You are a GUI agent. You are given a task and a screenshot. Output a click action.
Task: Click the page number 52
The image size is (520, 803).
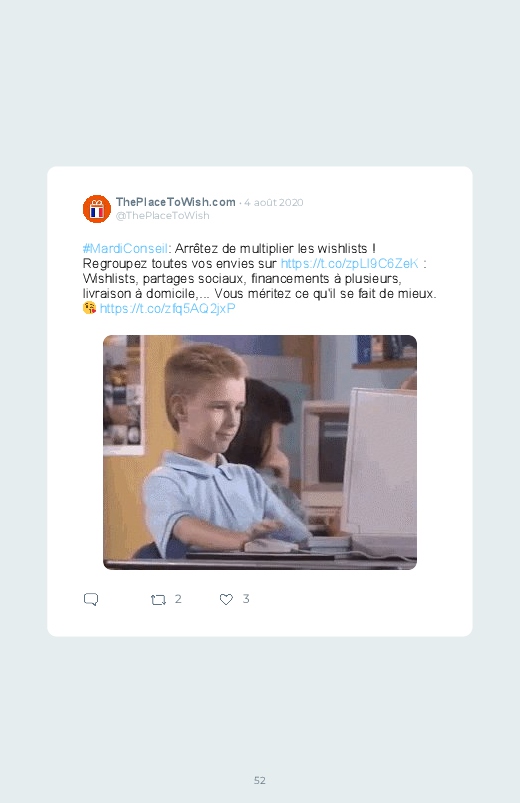(x=260, y=780)
